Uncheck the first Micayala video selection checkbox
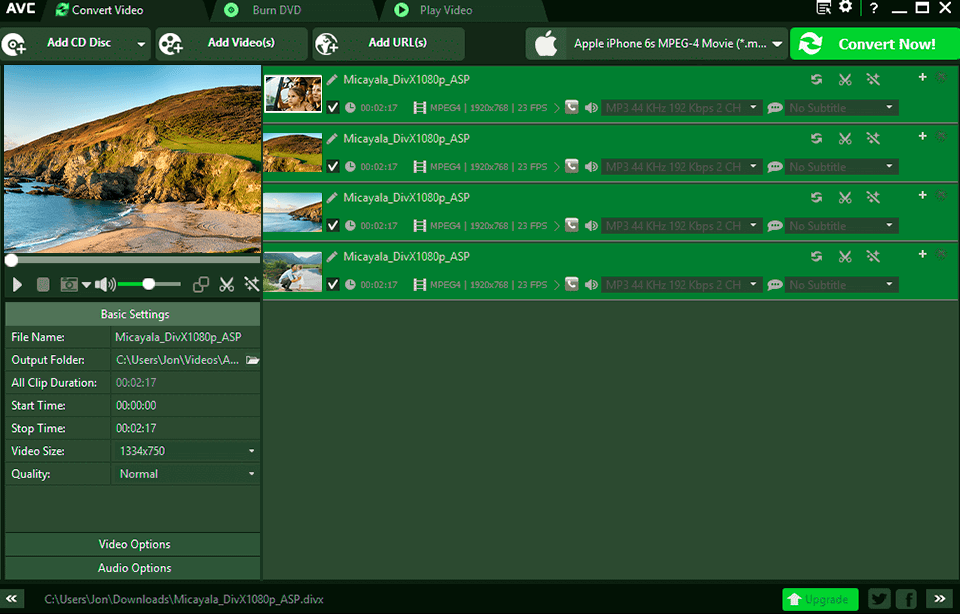 (x=332, y=107)
